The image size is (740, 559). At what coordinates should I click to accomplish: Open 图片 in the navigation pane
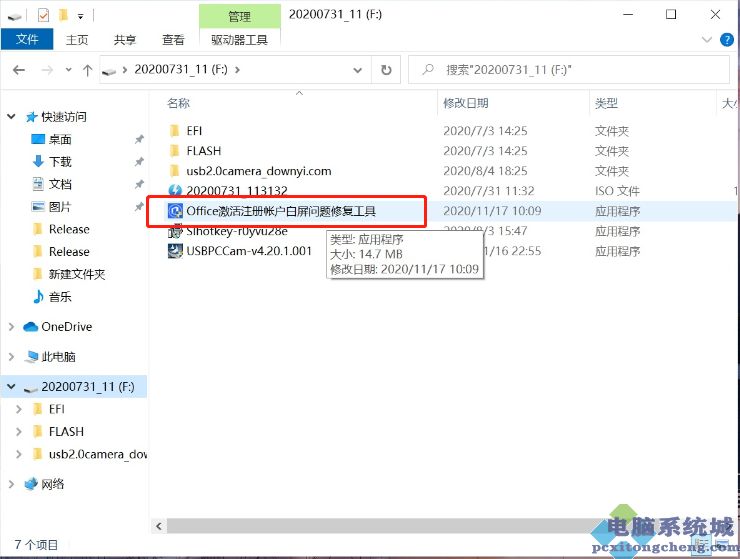60,207
